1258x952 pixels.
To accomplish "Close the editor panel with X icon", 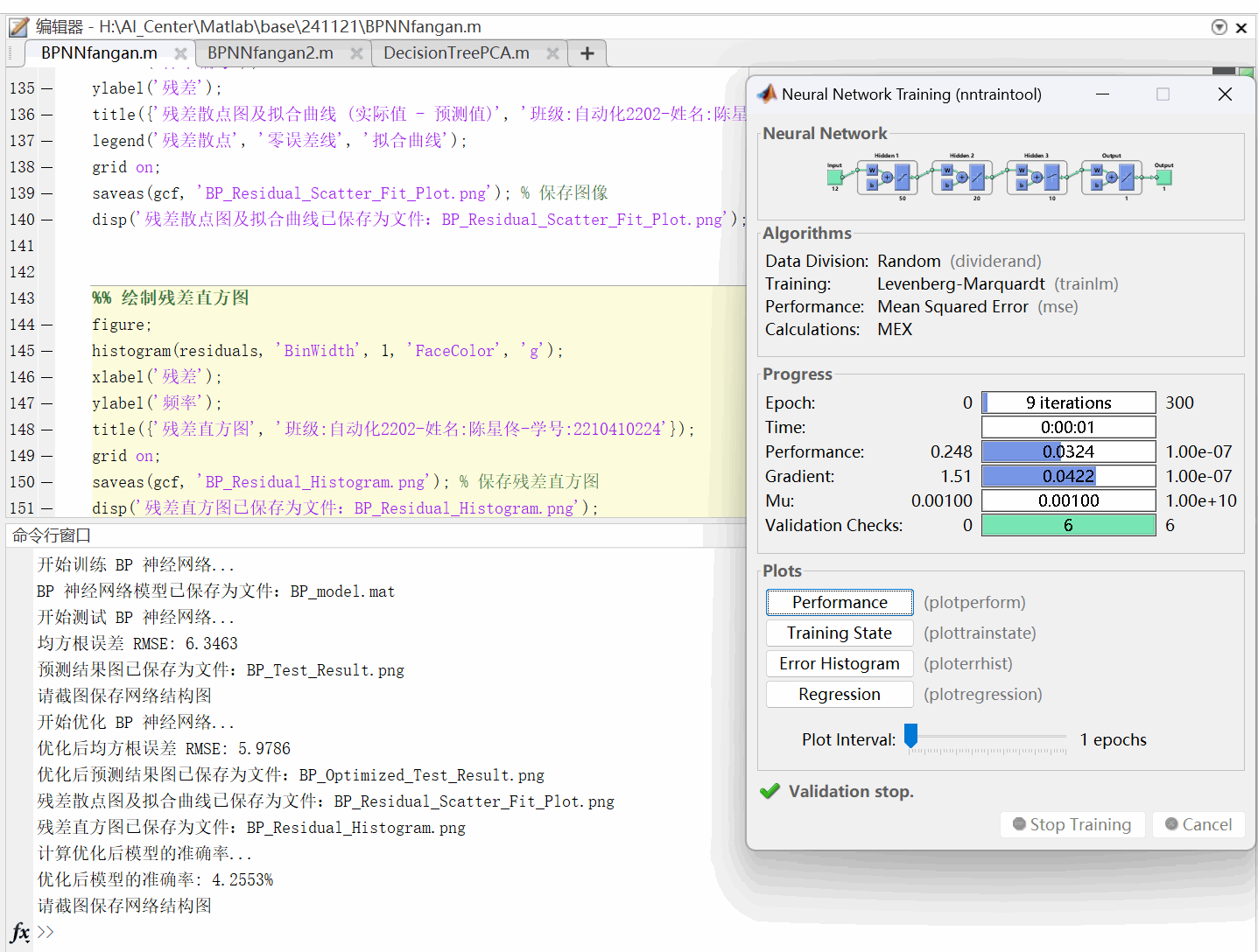I will point(1241,28).
